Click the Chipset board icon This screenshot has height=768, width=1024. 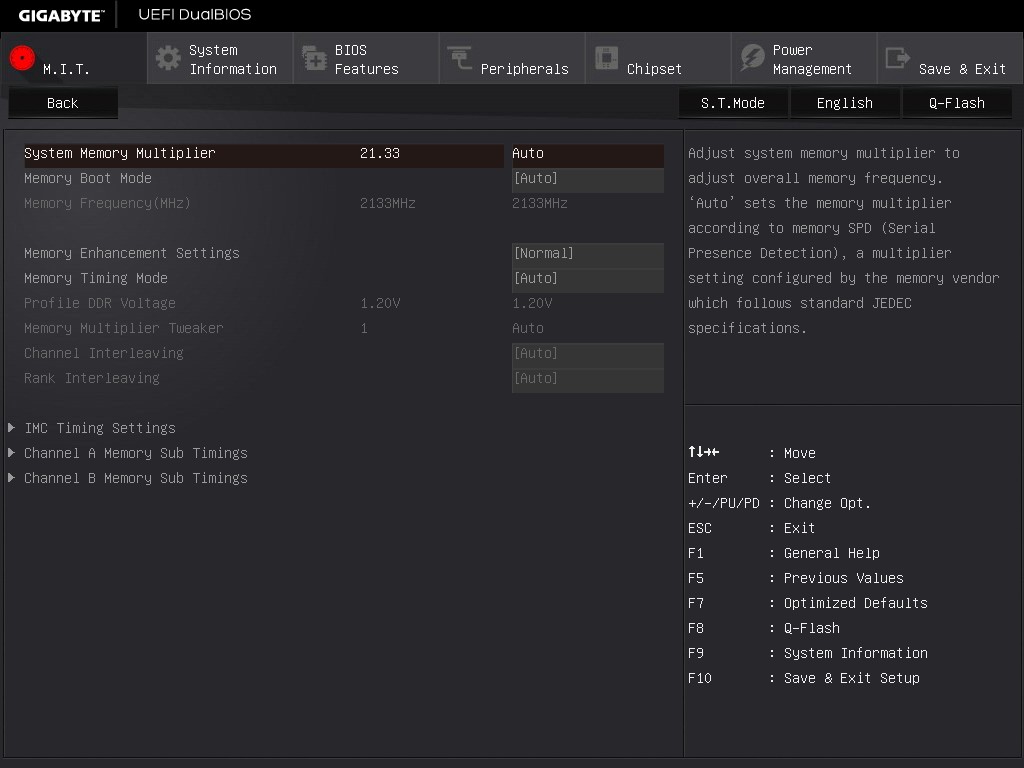pyautogui.click(x=606, y=57)
